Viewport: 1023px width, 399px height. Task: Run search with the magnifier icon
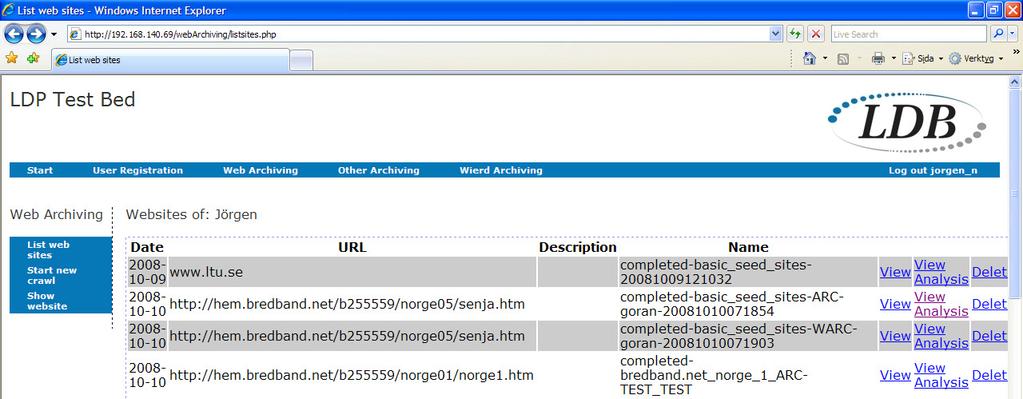pyautogui.click(x=998, y=34)
